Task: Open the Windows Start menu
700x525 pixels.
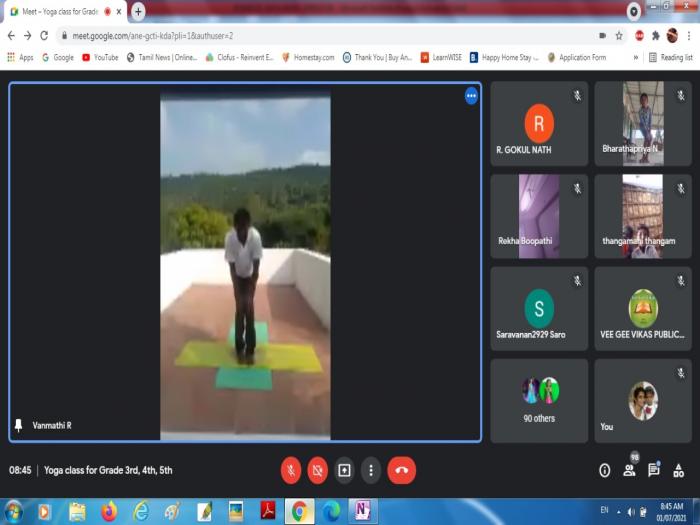Action: tap(13, 512)
